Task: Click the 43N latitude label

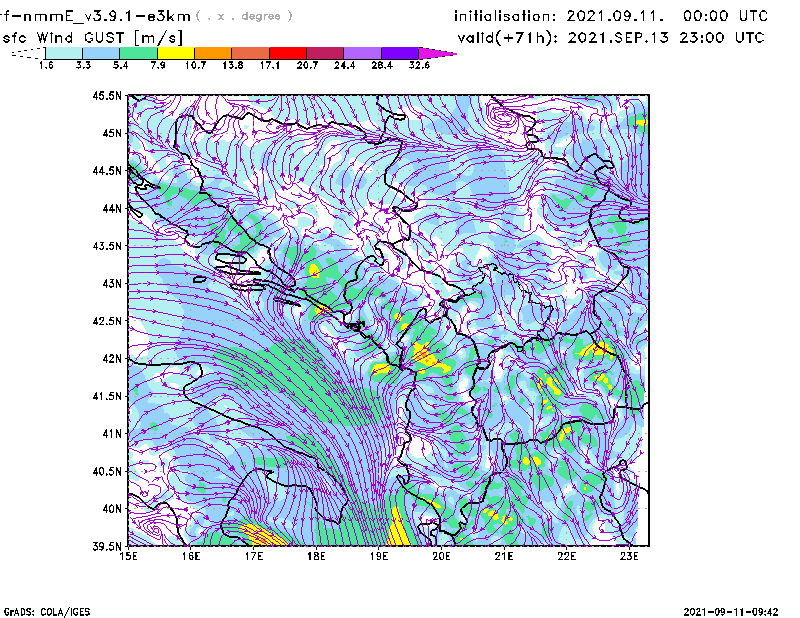Action: tap(112, 283)
